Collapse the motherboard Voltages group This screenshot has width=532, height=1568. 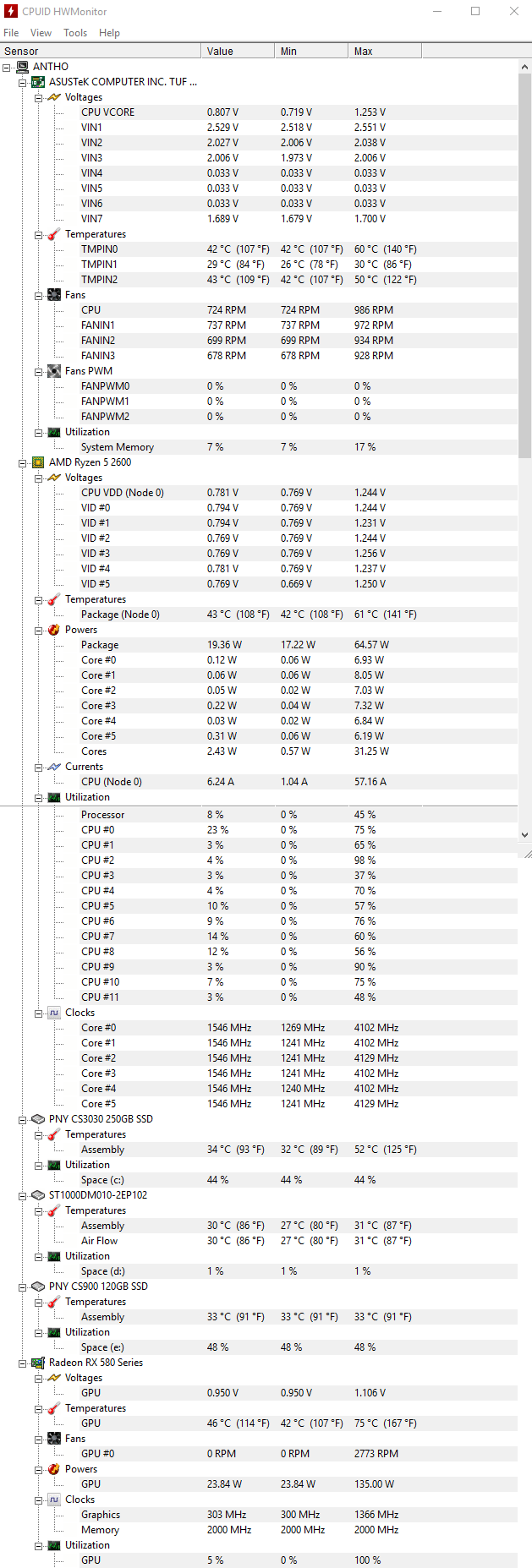(x=39, y=98)
